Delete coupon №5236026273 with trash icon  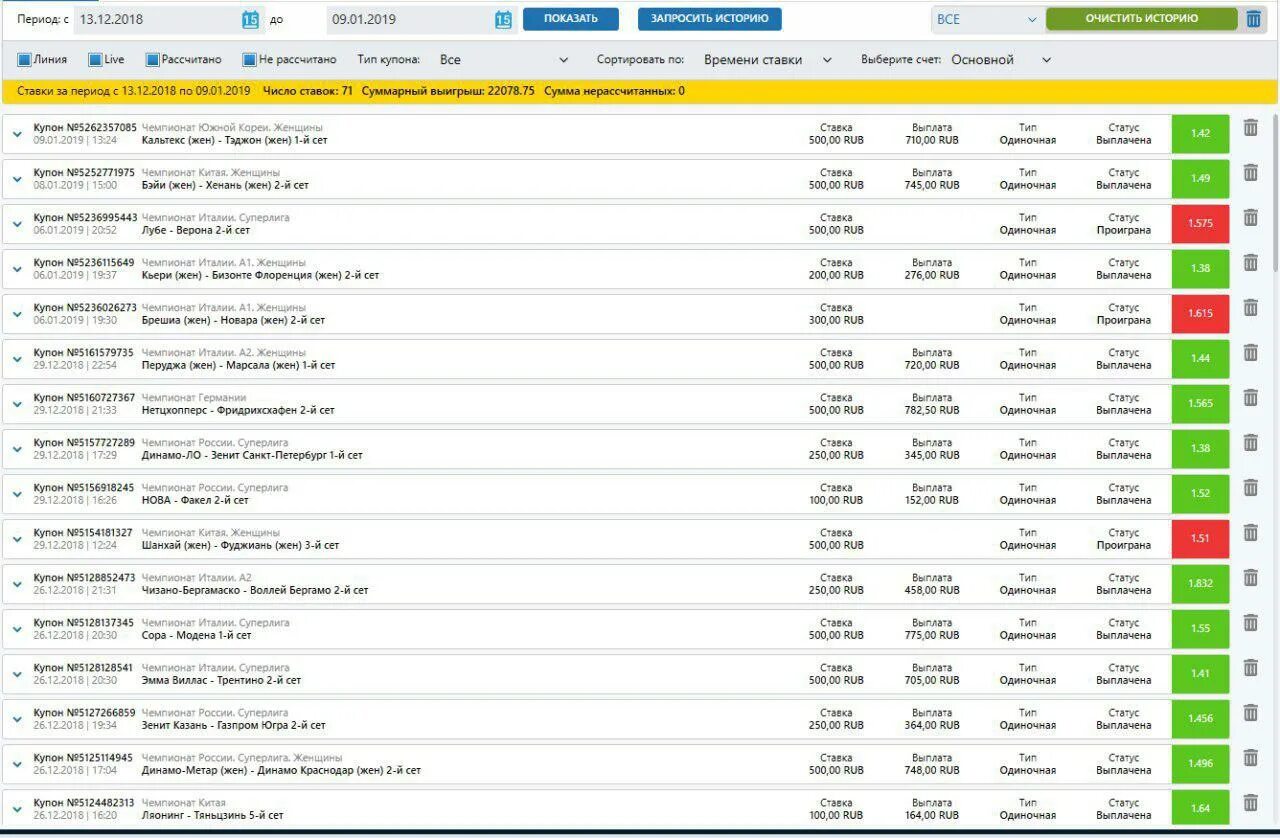tap(1251, 308)
